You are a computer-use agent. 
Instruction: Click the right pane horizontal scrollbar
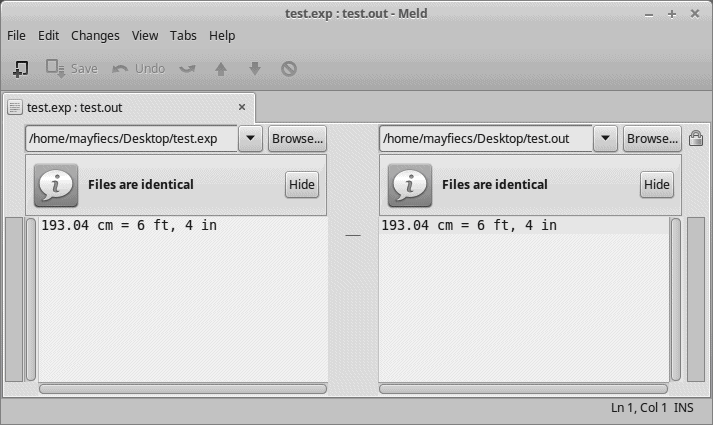(523, 389)
